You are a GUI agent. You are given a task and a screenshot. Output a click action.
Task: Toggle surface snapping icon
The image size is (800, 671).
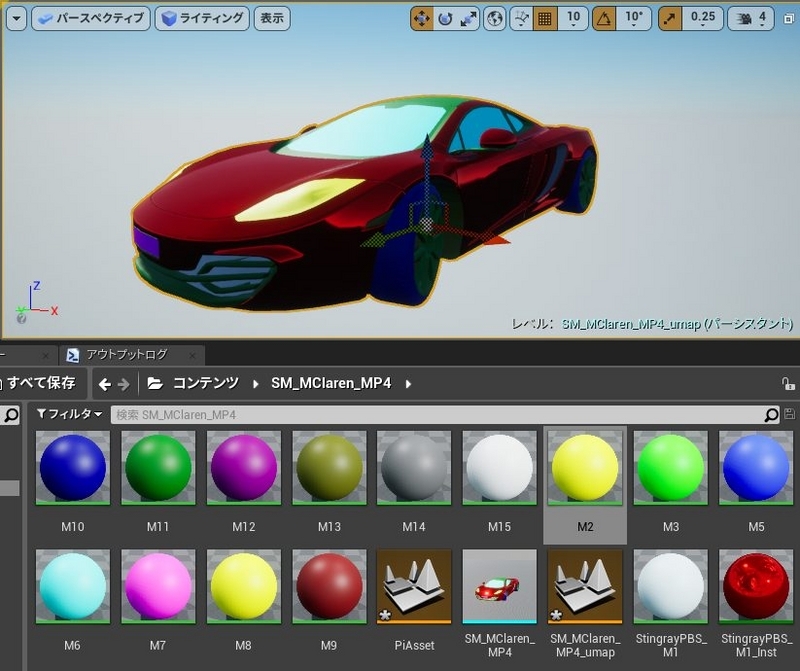point(521,19)
